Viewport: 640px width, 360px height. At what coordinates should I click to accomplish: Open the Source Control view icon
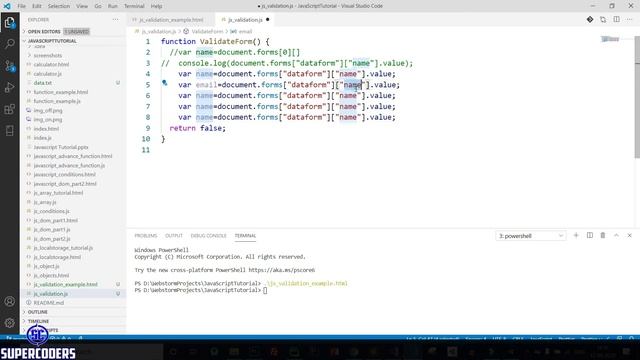click(x=9, y=66)
